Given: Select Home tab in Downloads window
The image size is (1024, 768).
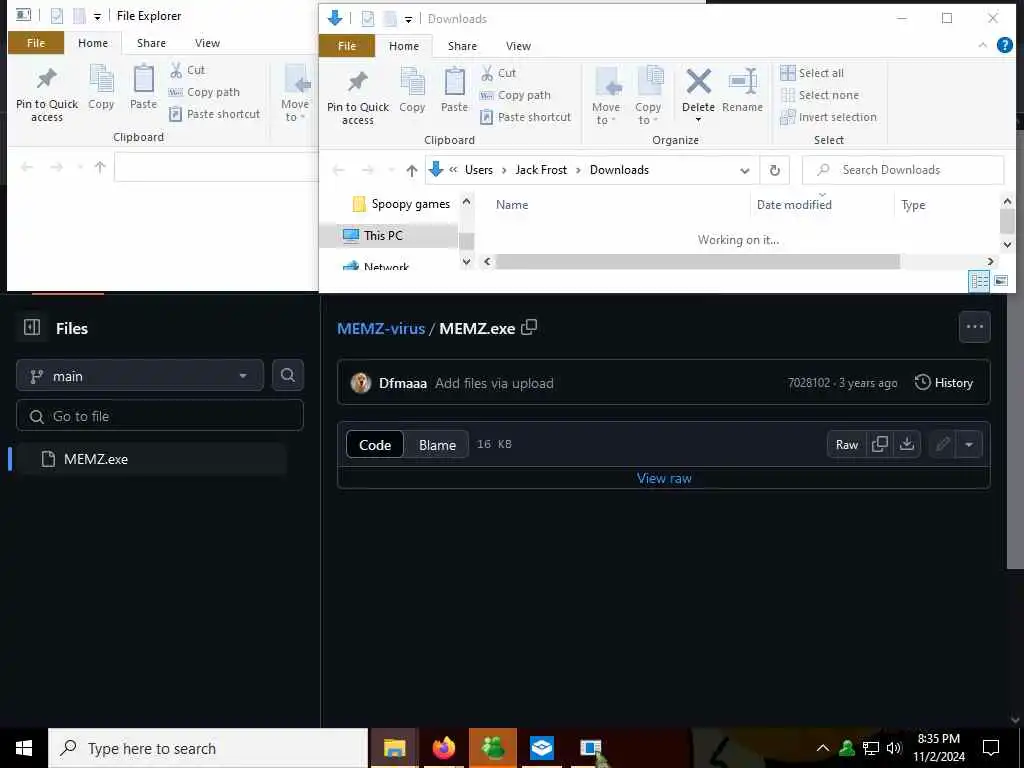Looking at the screenshot, I should (x=404, y=46).
